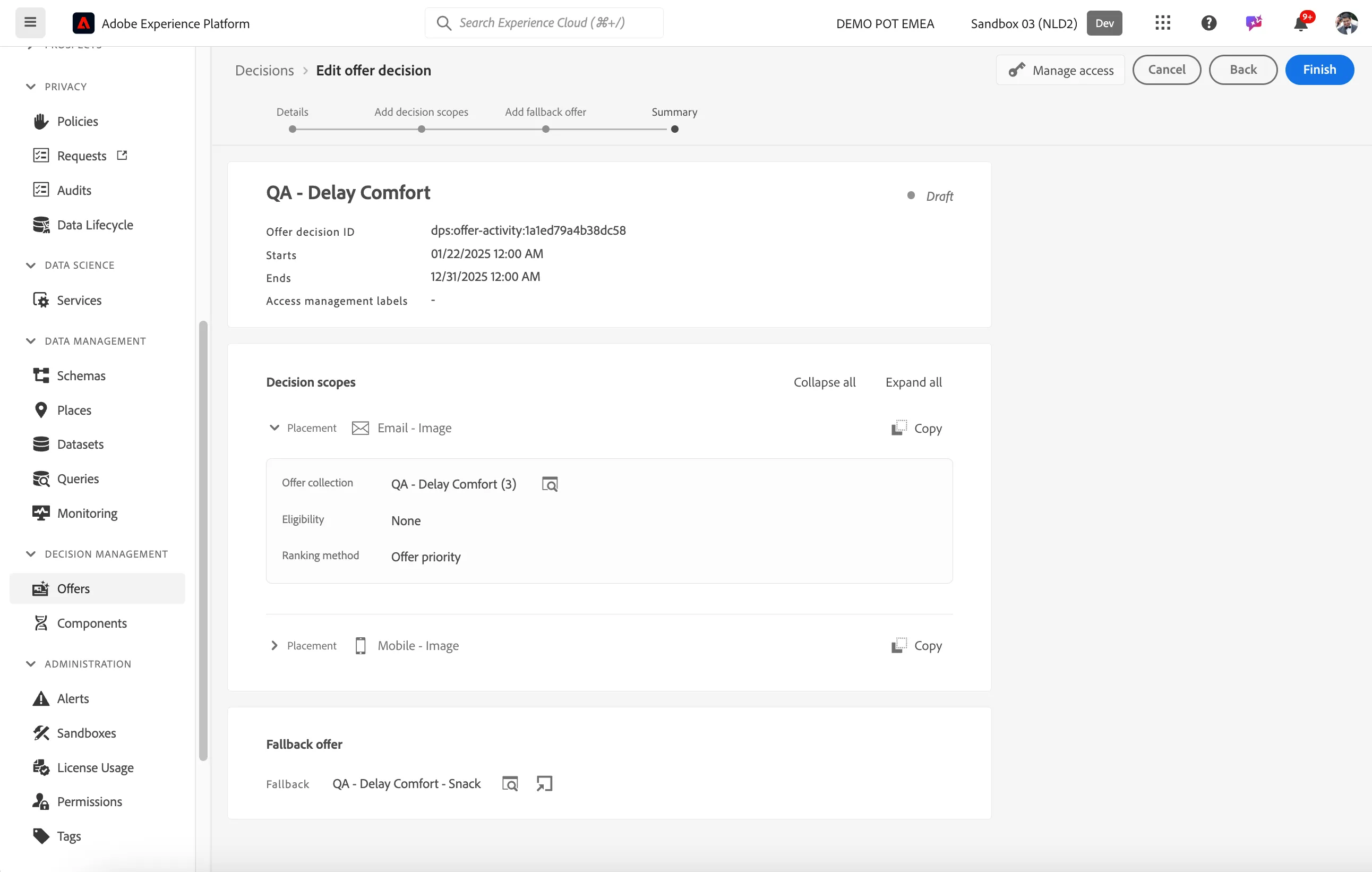Collapse the PRIVACY sidebar section
Screen dimensions: 1372x872
31,87
